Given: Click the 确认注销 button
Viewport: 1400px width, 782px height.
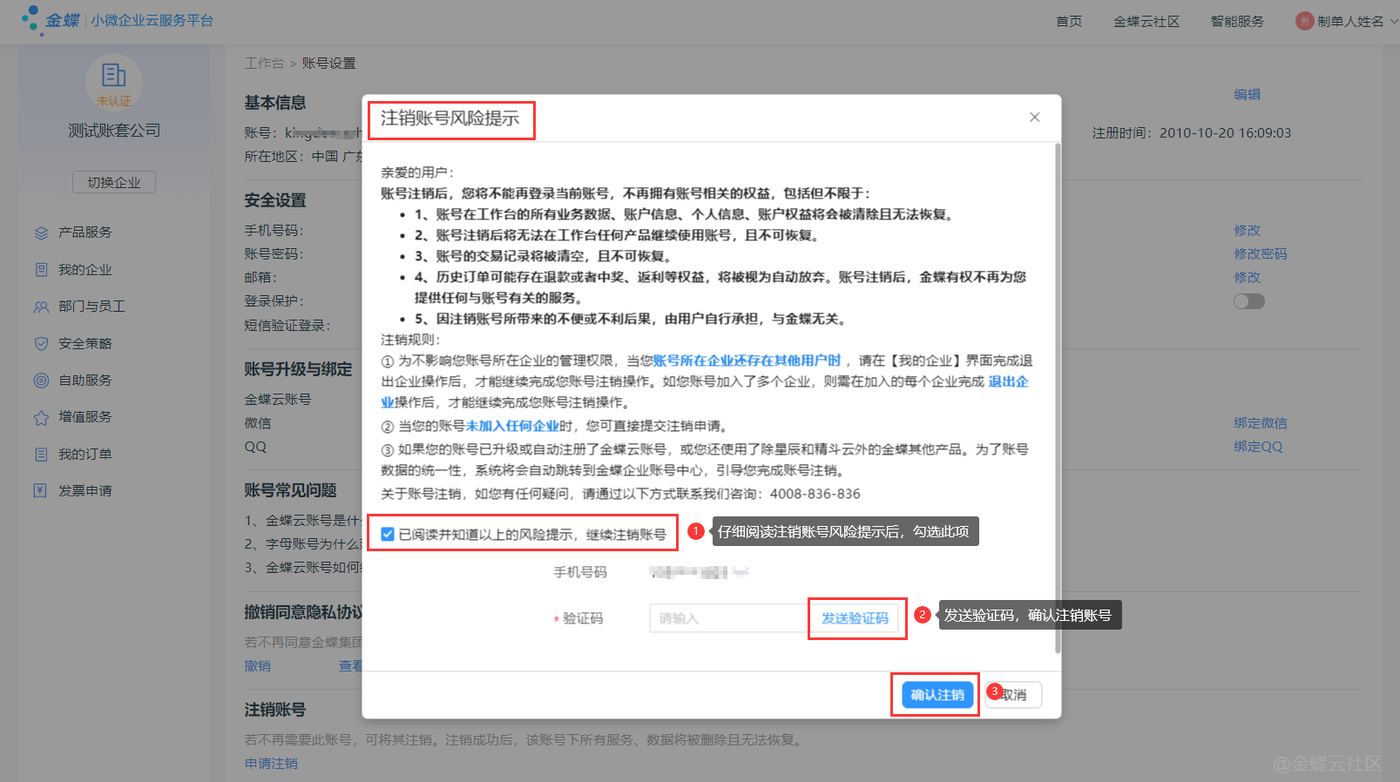Looking at the screenshot, I should coord(937,695).
